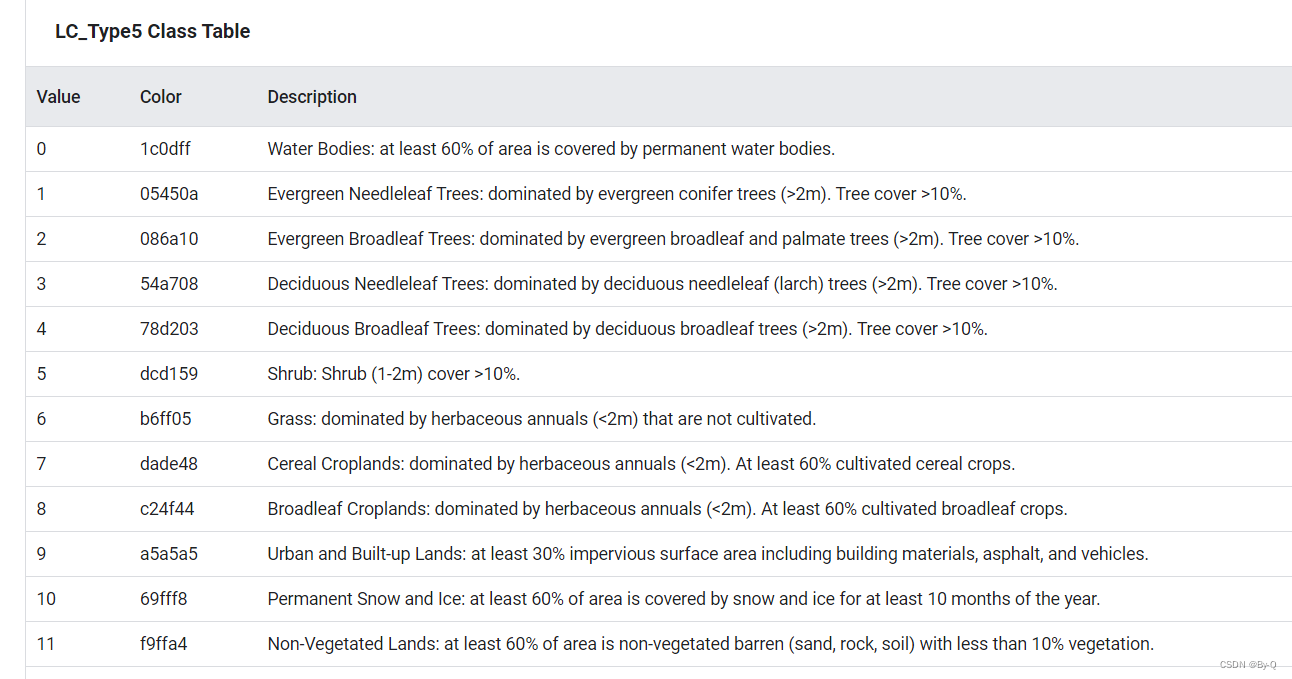Click the Value column header
Screen dimensions: 1292x679
tap(58, 97)
